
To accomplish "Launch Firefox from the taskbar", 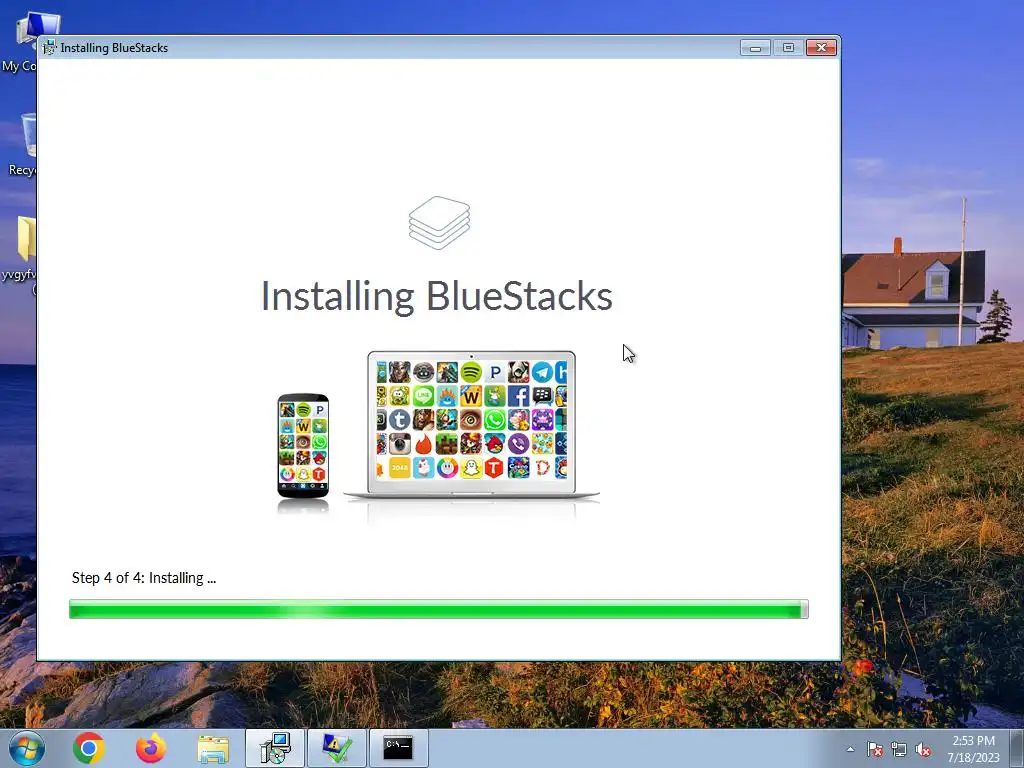I will point(151,748).
